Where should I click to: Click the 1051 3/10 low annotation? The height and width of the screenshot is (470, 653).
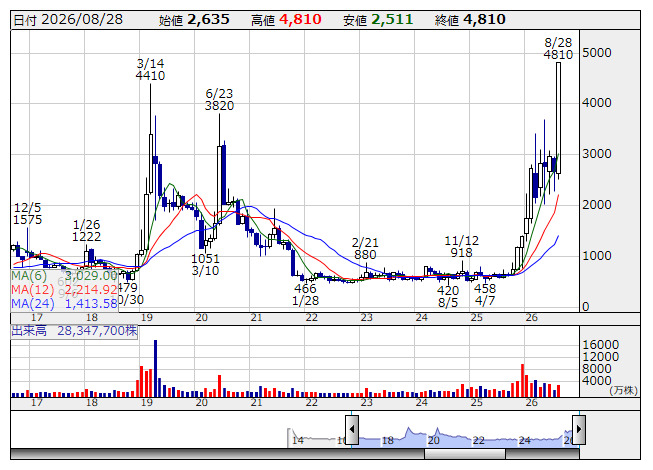pos(205,265)
